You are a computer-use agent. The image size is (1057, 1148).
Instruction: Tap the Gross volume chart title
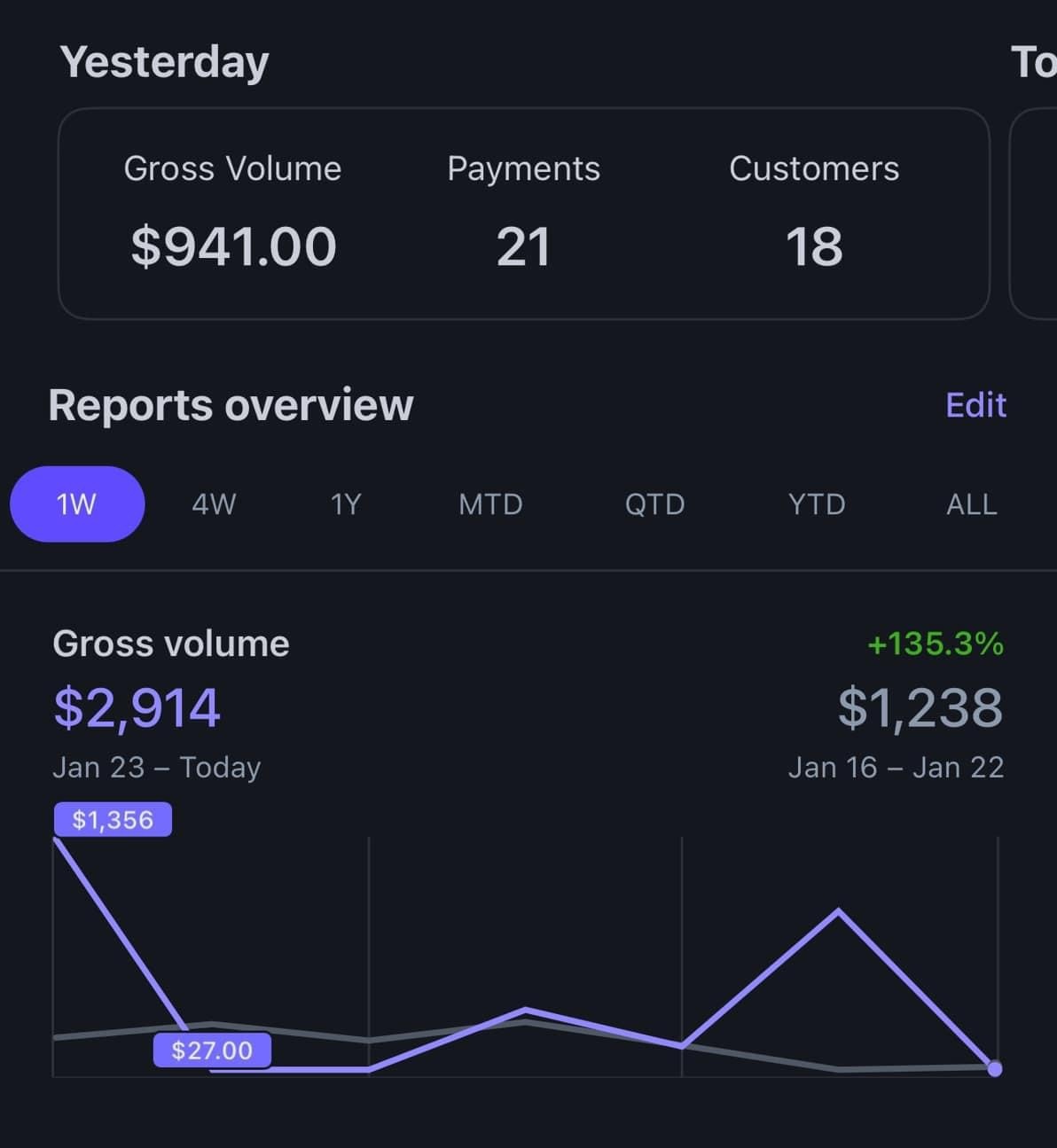click(171, 644)
